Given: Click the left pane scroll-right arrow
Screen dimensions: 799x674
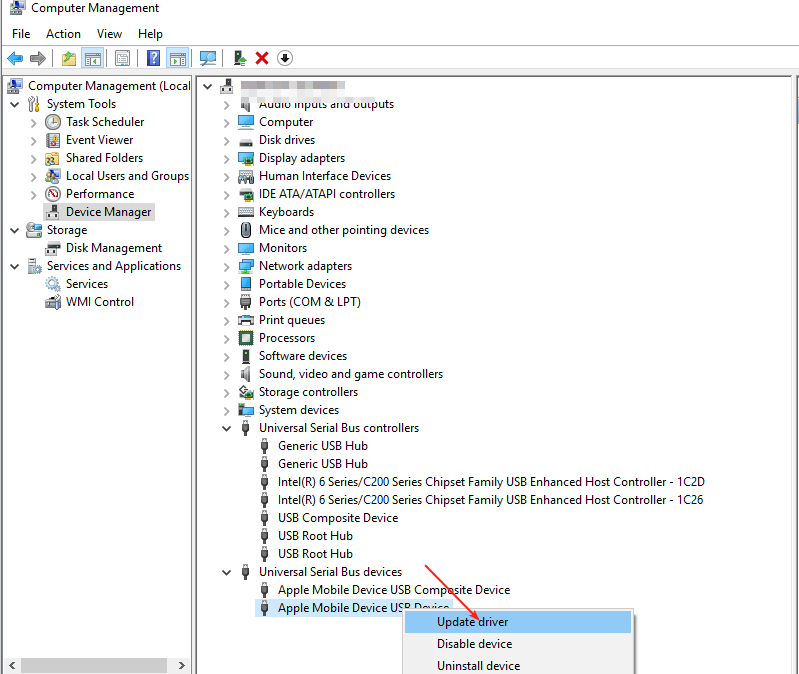Looking at the screenshot, I should [181, 665].
